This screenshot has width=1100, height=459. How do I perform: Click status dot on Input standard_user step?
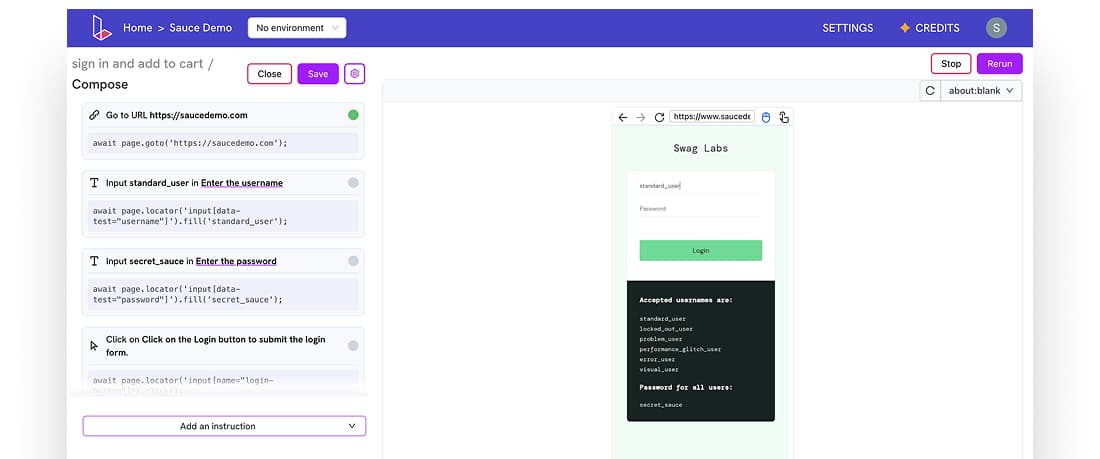[x=353, y=183]
